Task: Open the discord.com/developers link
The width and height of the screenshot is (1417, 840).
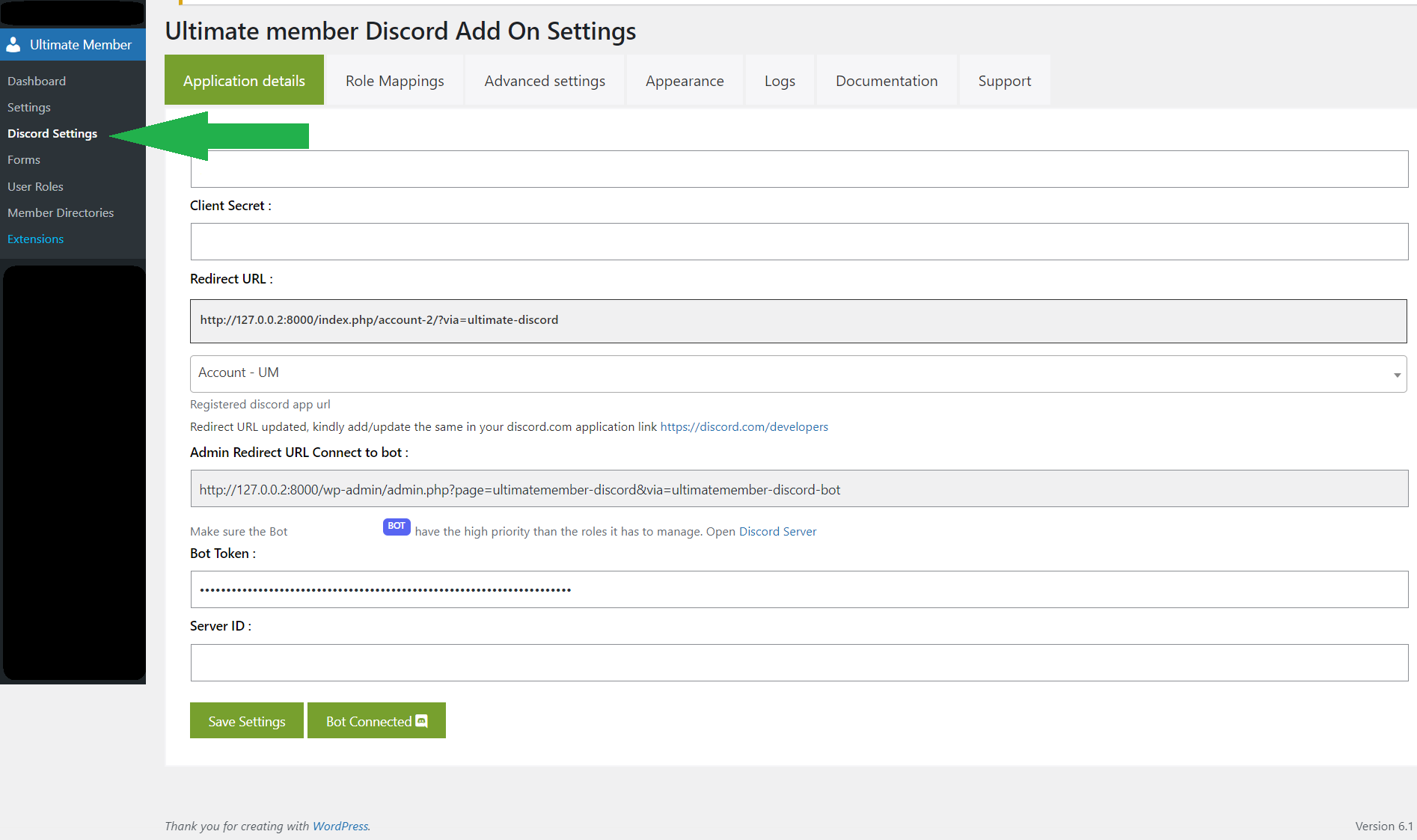Action: (x=744, y=426)
